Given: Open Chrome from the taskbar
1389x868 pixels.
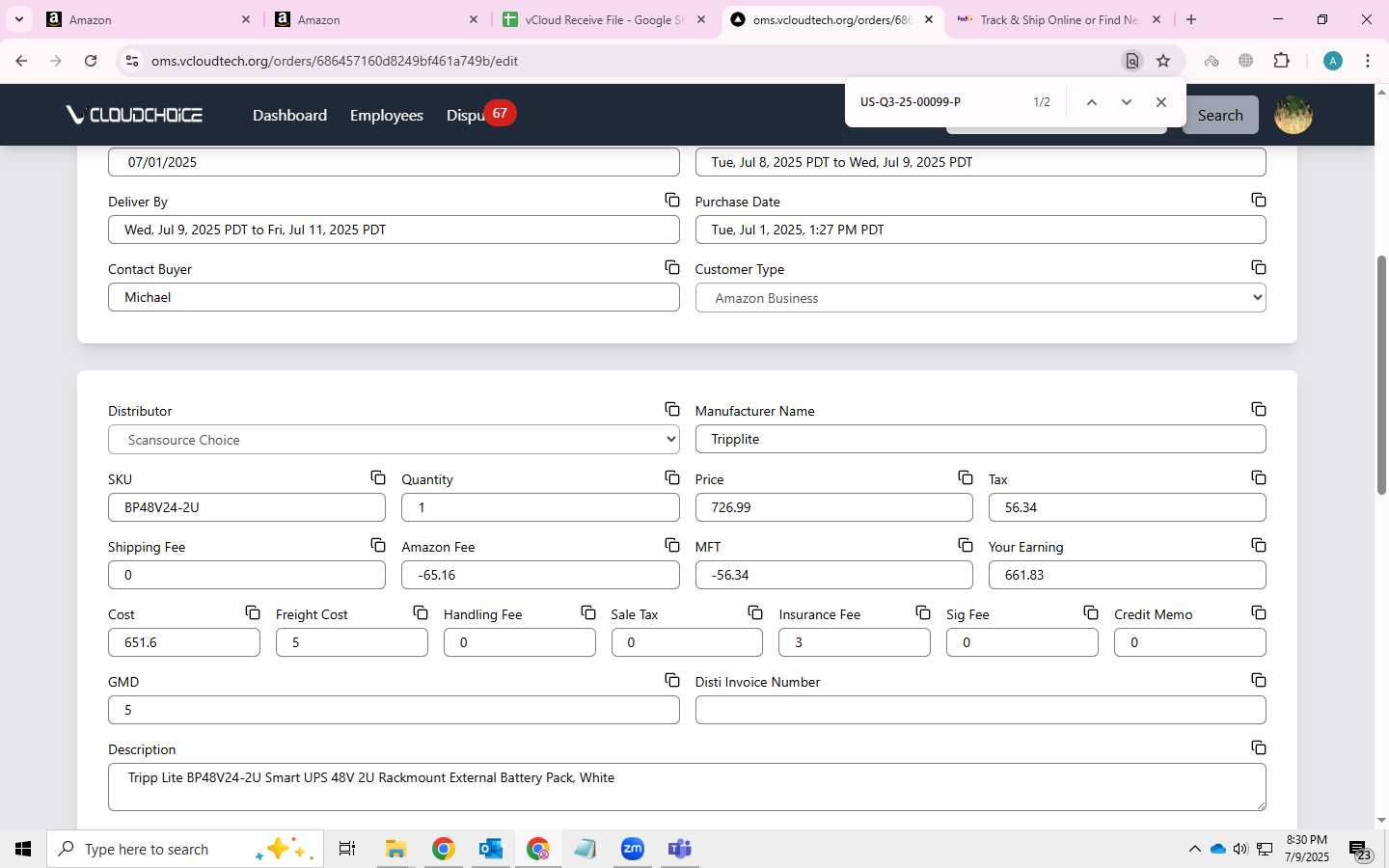Looking at the screenshot, I should (x=443, y=849).
